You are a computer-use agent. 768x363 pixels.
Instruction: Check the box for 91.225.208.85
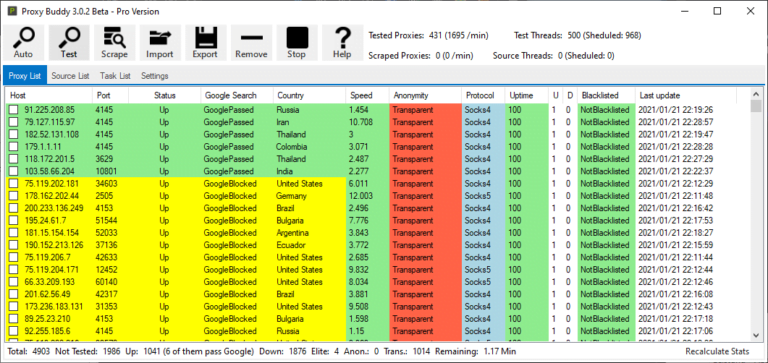click(x=14, y=110)
